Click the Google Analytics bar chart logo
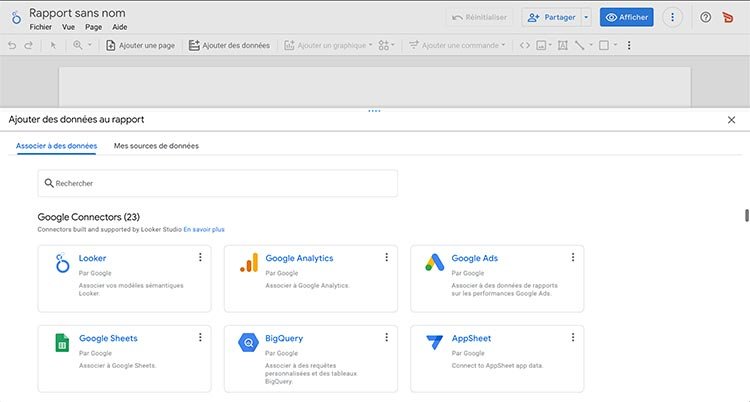Image resolution: width=750 pixels, height=402 pixels. 249,263
